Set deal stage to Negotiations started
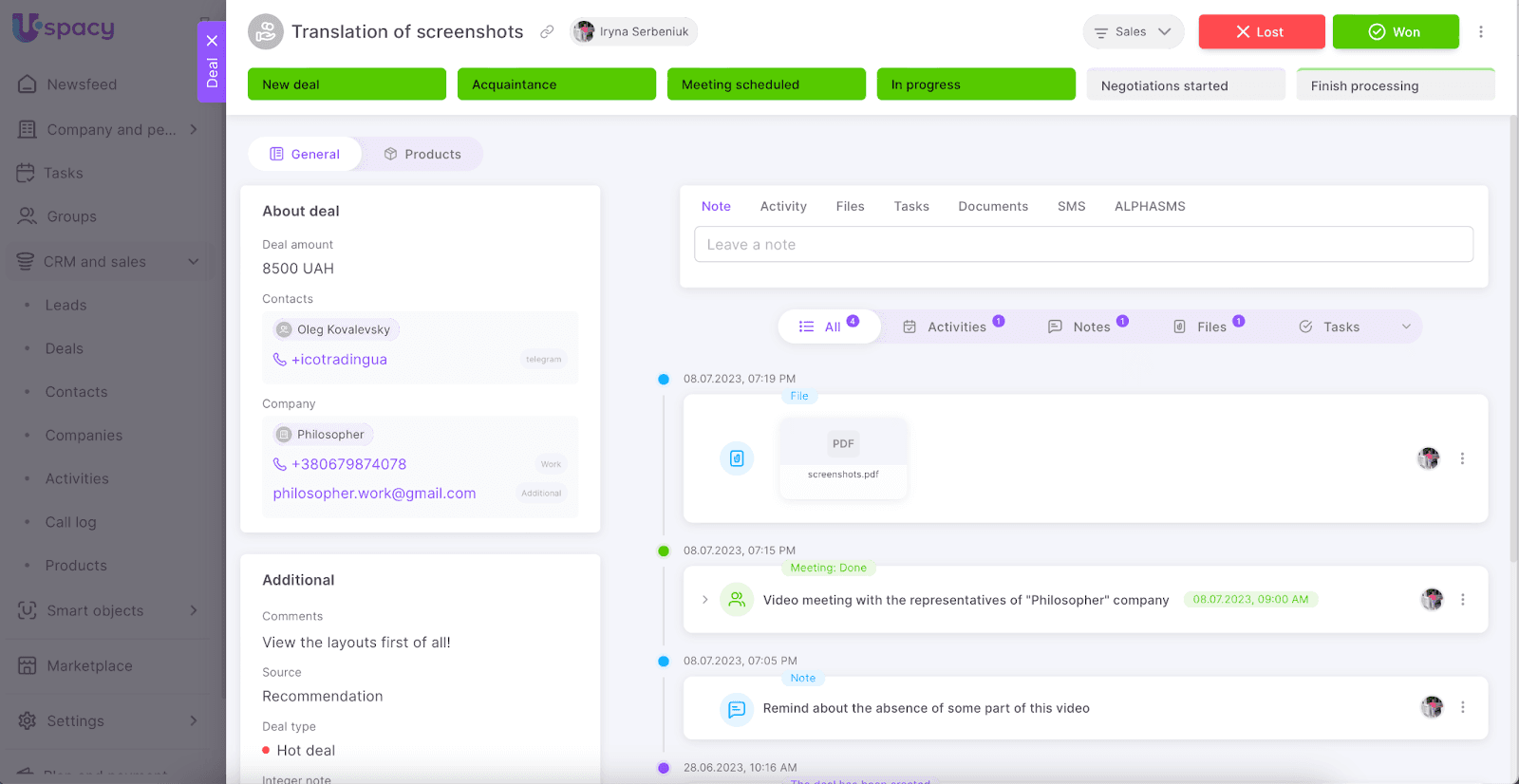The image size is (1519, 784). point(1185,85)
